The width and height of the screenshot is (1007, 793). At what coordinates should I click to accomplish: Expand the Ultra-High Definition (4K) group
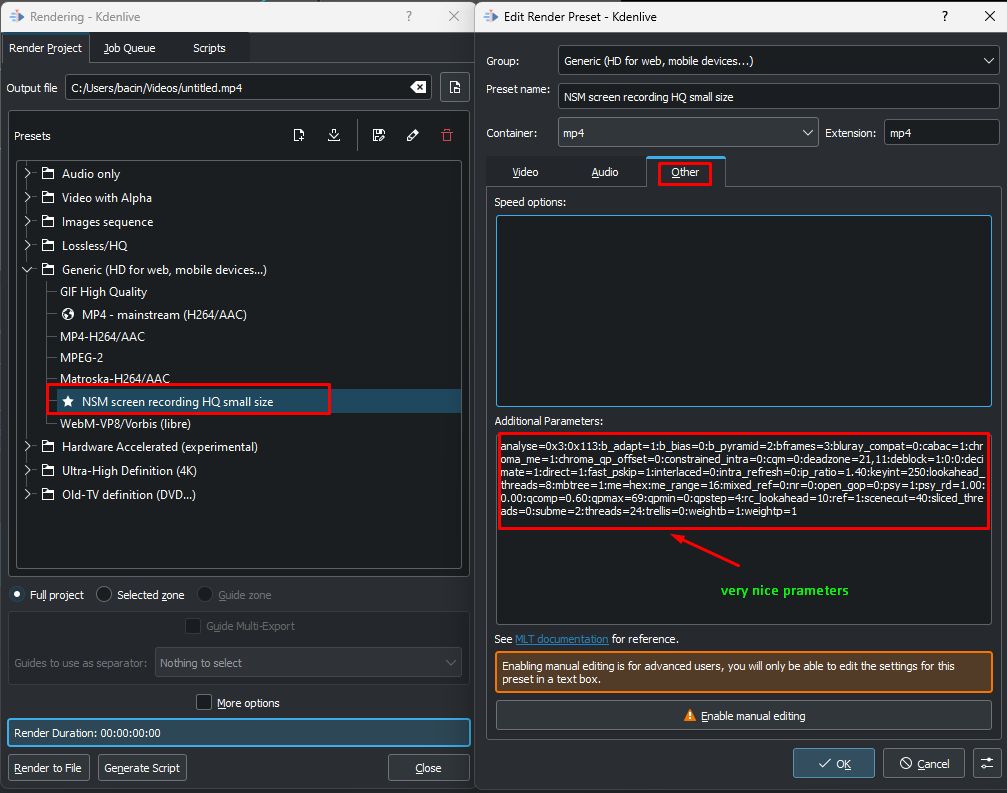(28, 471)
